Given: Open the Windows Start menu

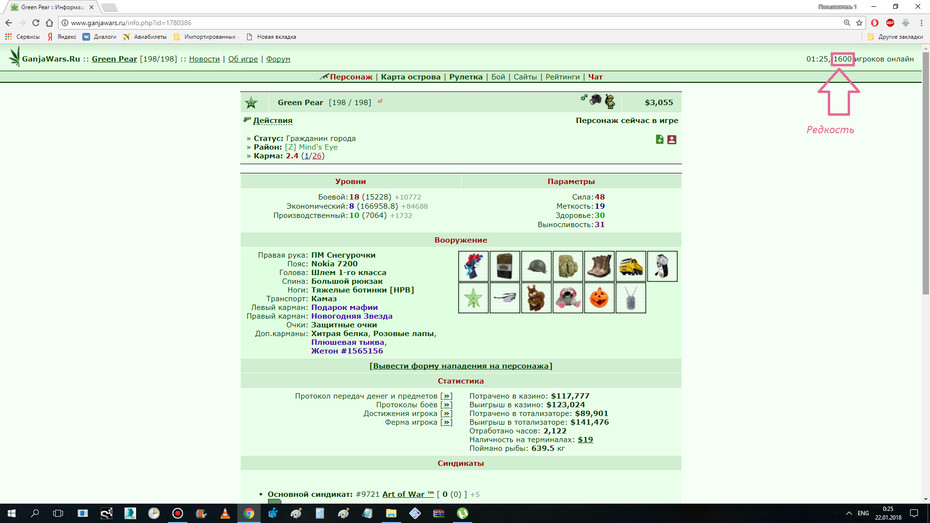Looking at the screenshot, I should click(11, 514).
